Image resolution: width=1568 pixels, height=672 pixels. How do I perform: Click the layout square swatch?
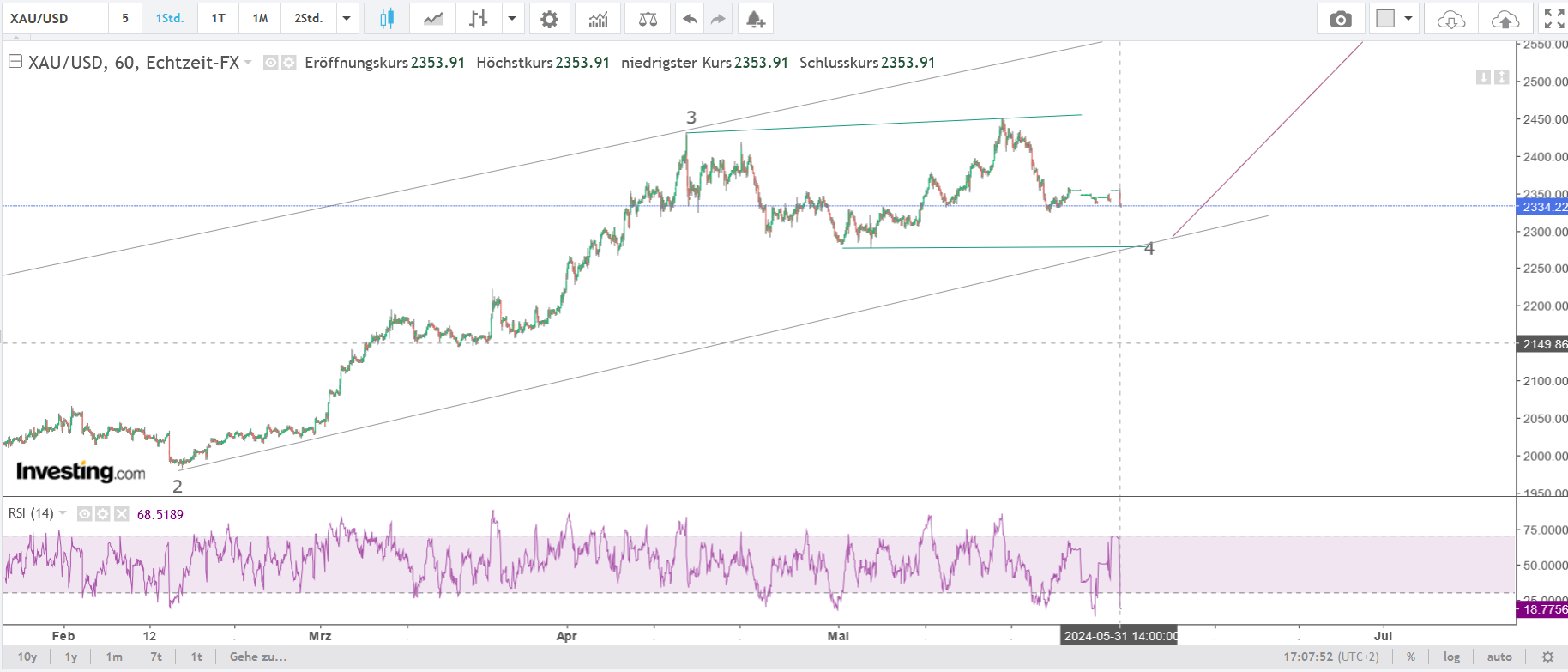coord(1384,18)
